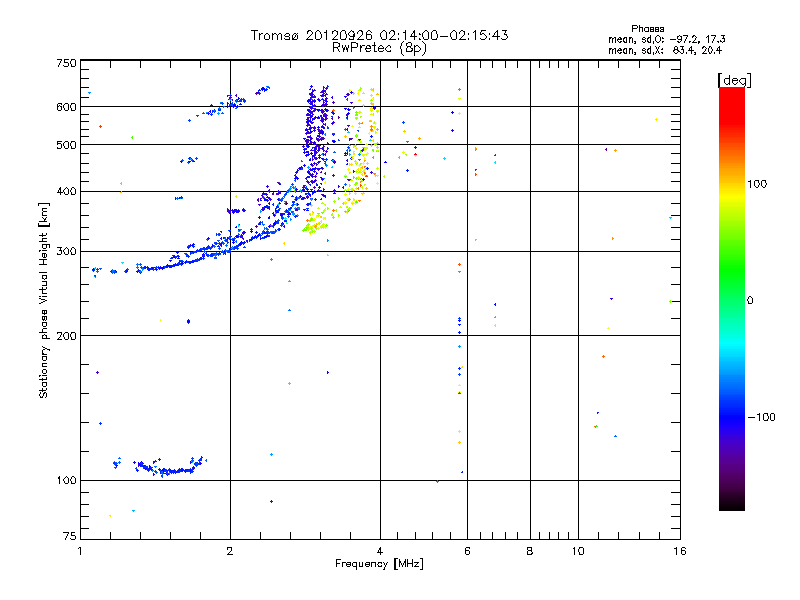The image size is (800, 600).
Task: Click the colorbar '100' tick label
Action: [757, 184]
